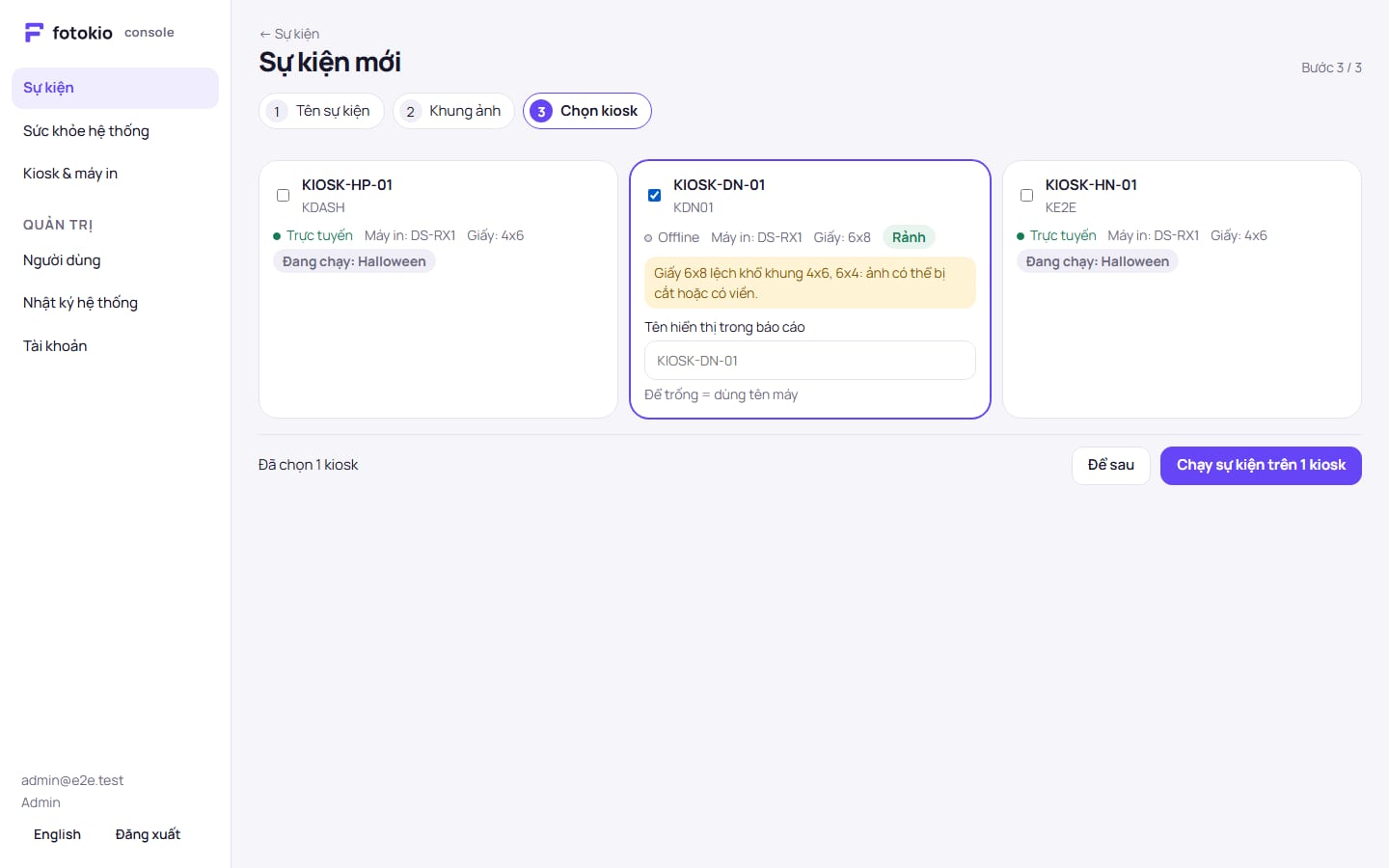Jump to step 1 Tên sự kiện

321,111
